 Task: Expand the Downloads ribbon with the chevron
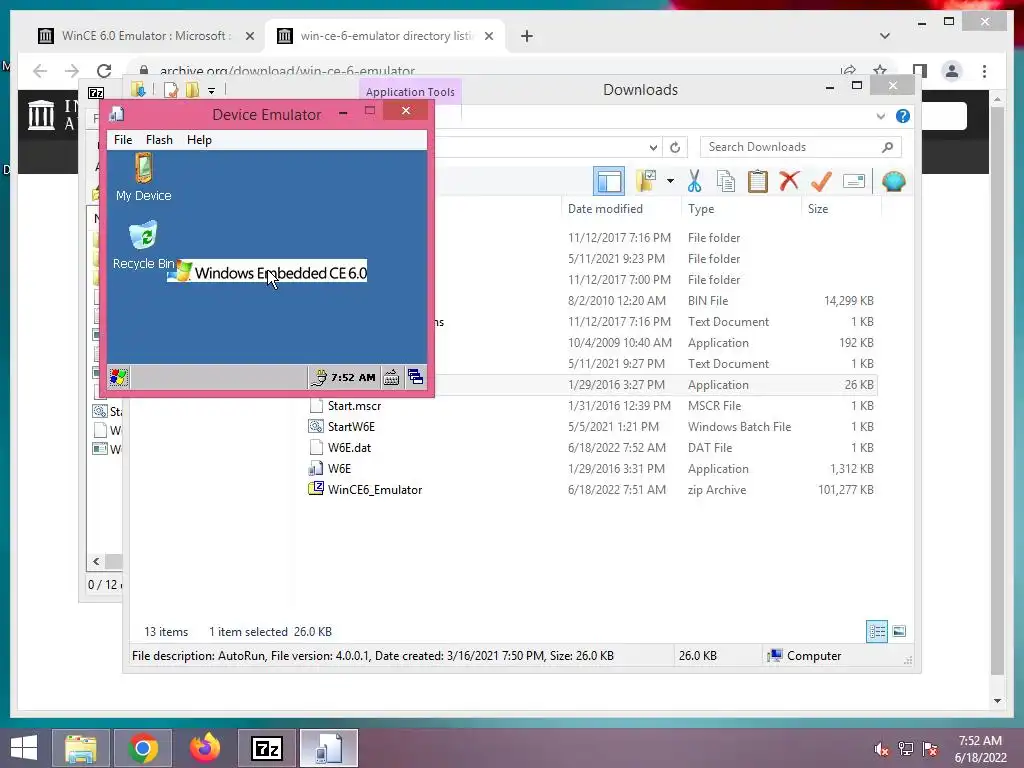pos(880,116)
